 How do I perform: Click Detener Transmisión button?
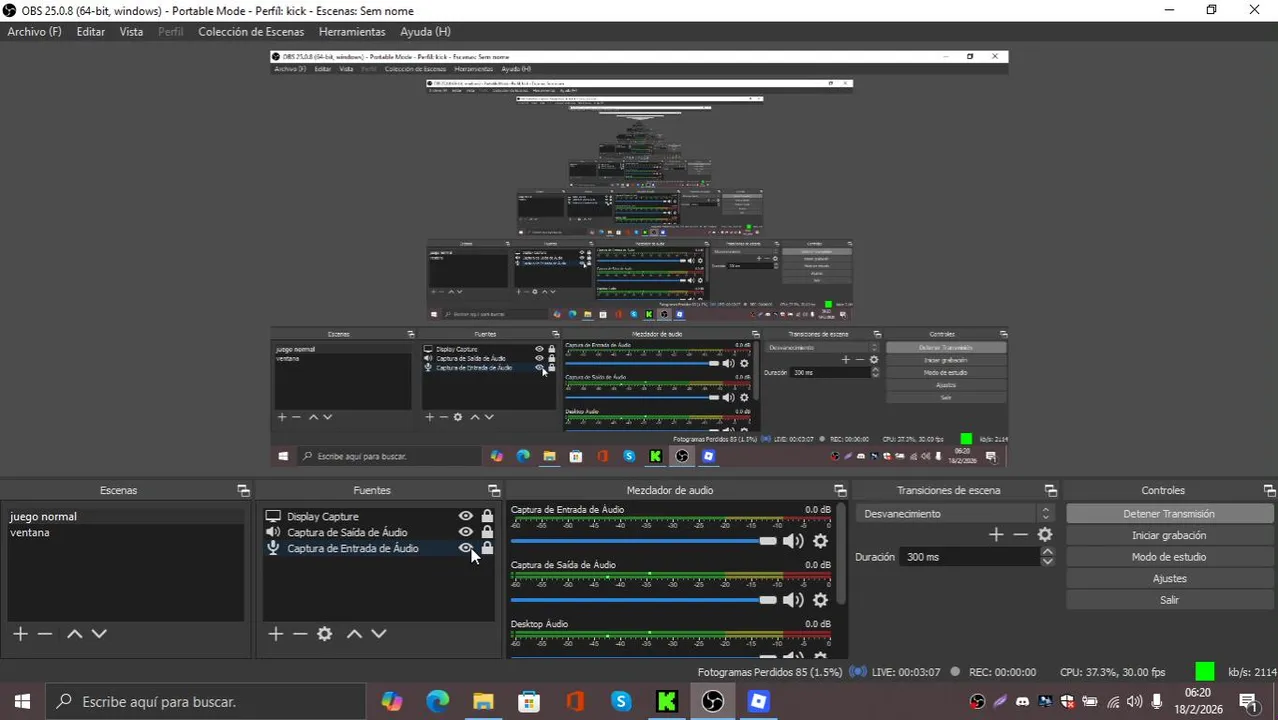click(1169, 514)
